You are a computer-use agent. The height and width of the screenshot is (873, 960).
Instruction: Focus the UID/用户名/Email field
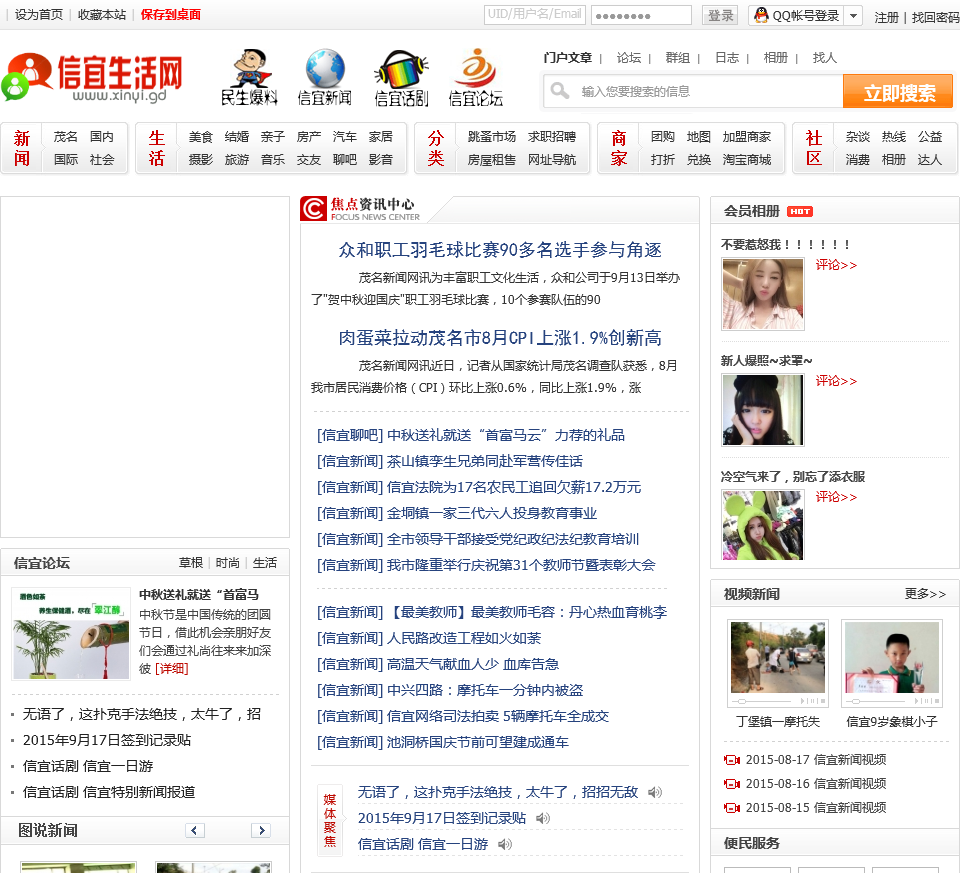(x=534, y=15)
